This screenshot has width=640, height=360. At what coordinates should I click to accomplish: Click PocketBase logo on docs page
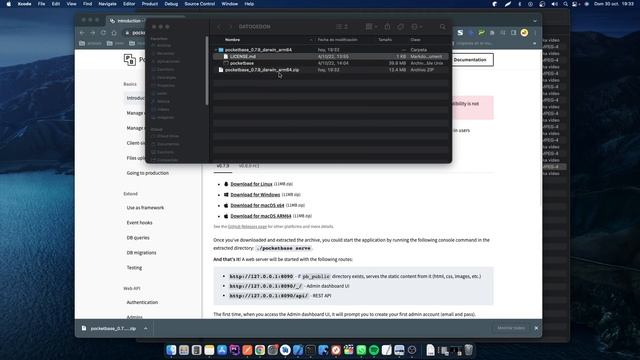130,60
